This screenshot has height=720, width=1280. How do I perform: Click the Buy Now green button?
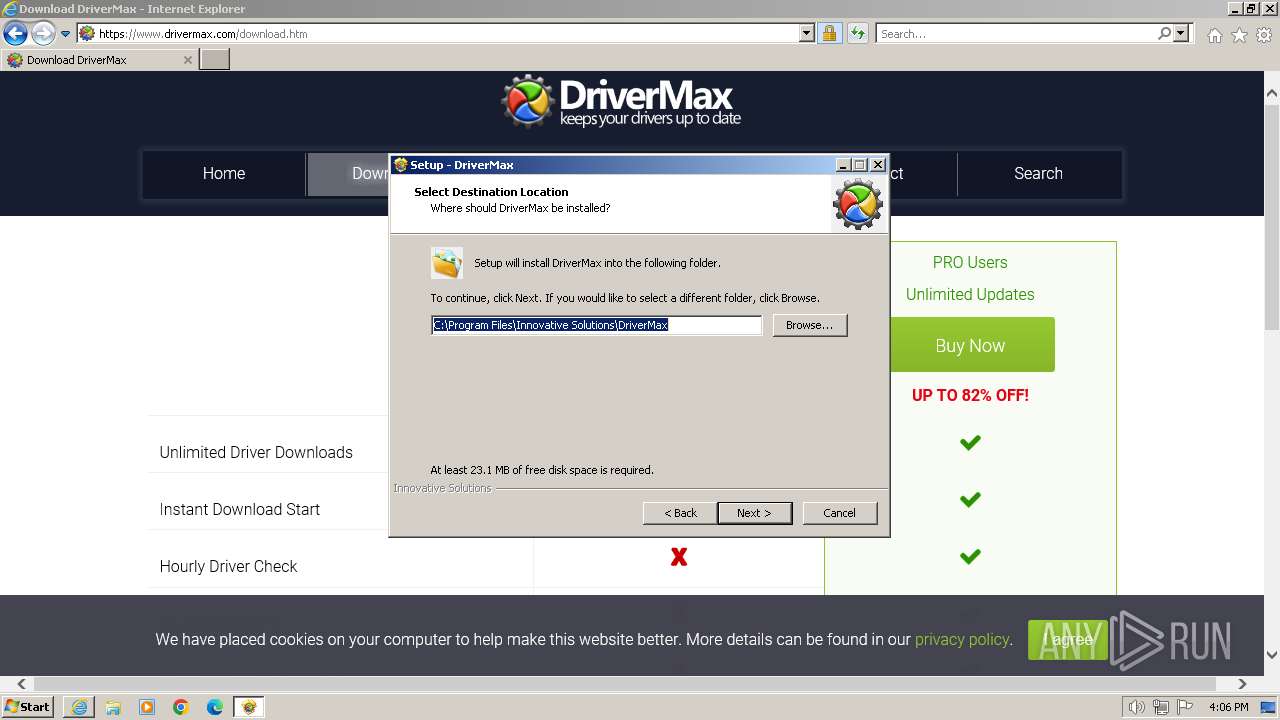970,345
